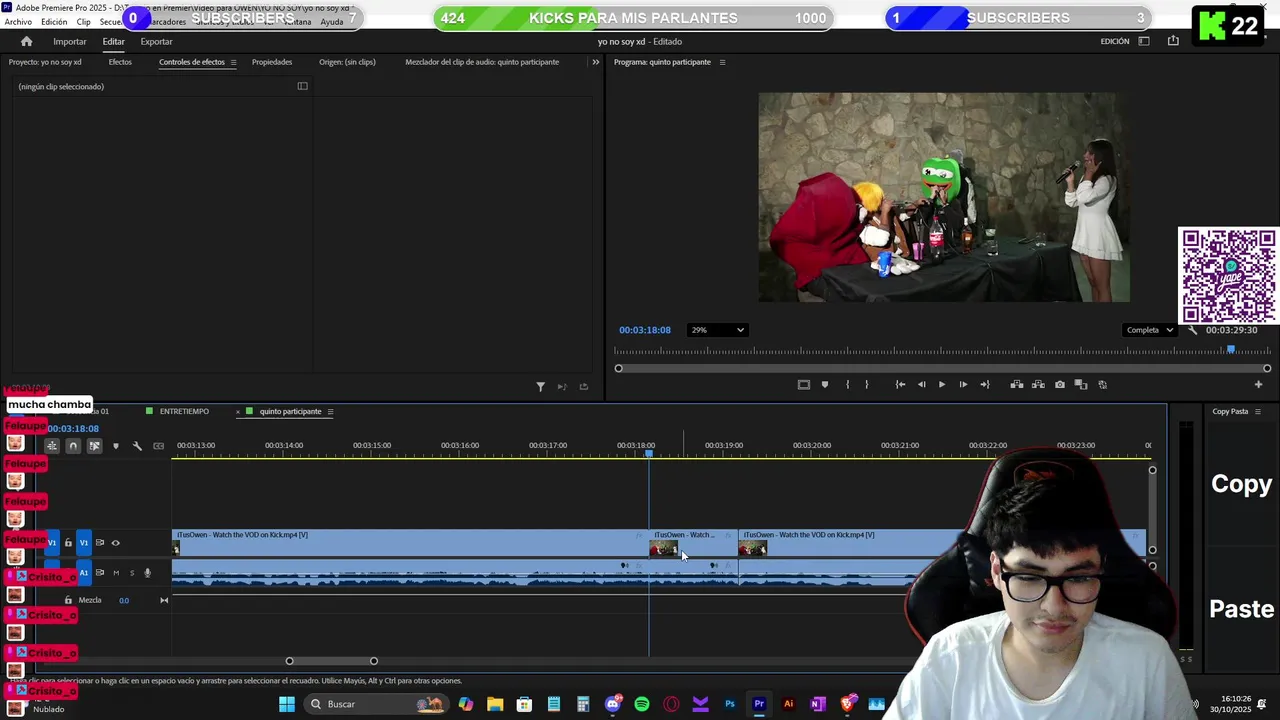
Task: Open Importar workspace tab
Action: coord(70,41)
